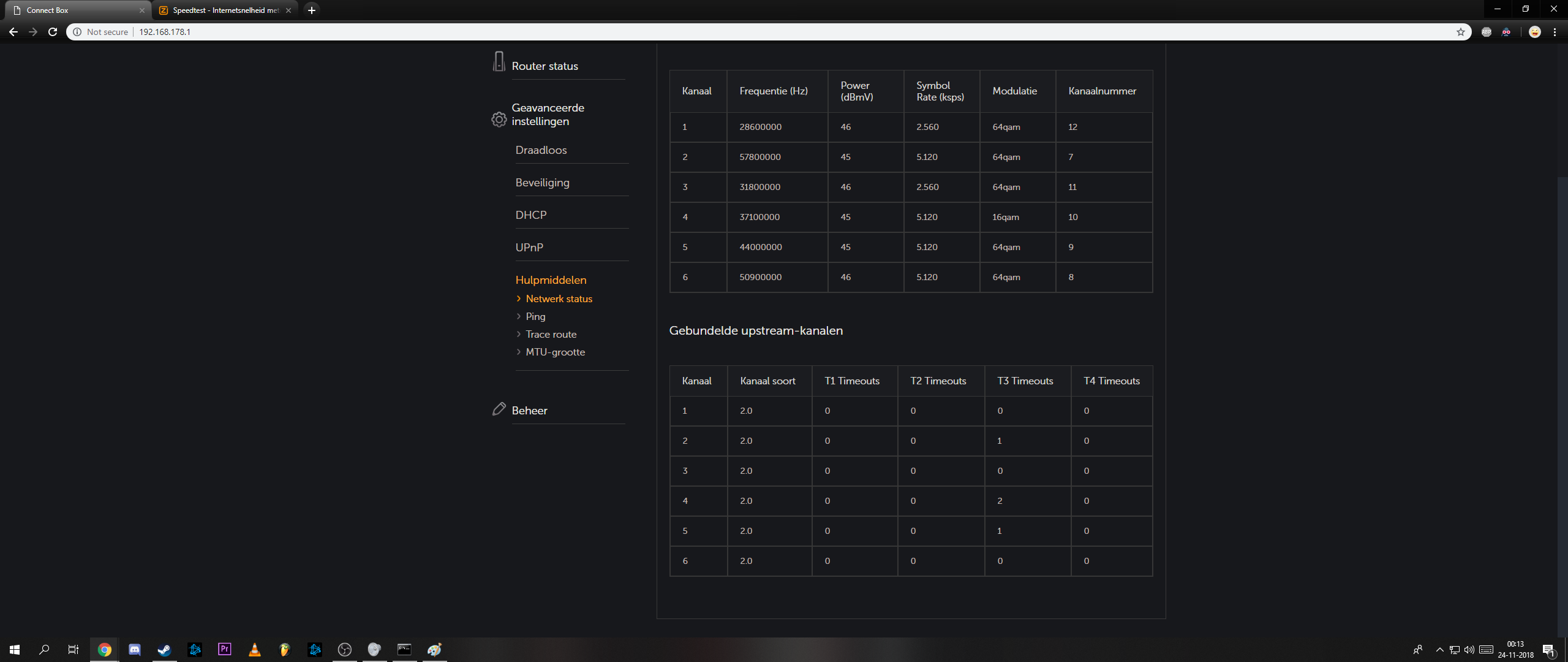
Task: Open the Draadloos menu item
Action: [541, 150]
